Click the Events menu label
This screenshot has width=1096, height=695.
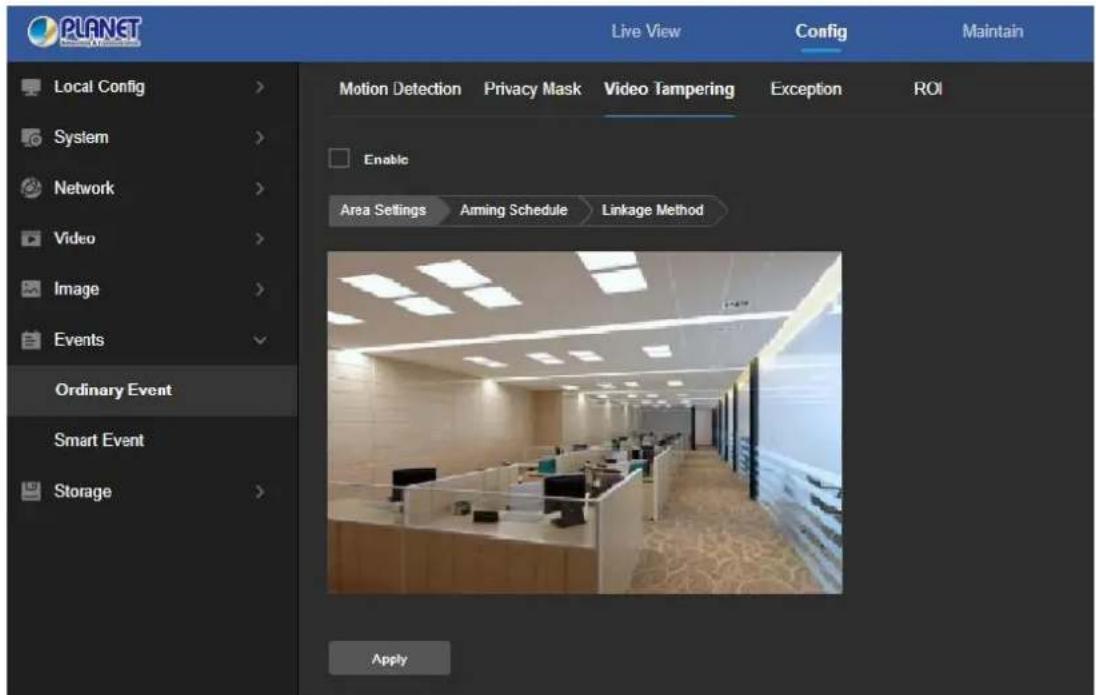click(x=79, y=340)
